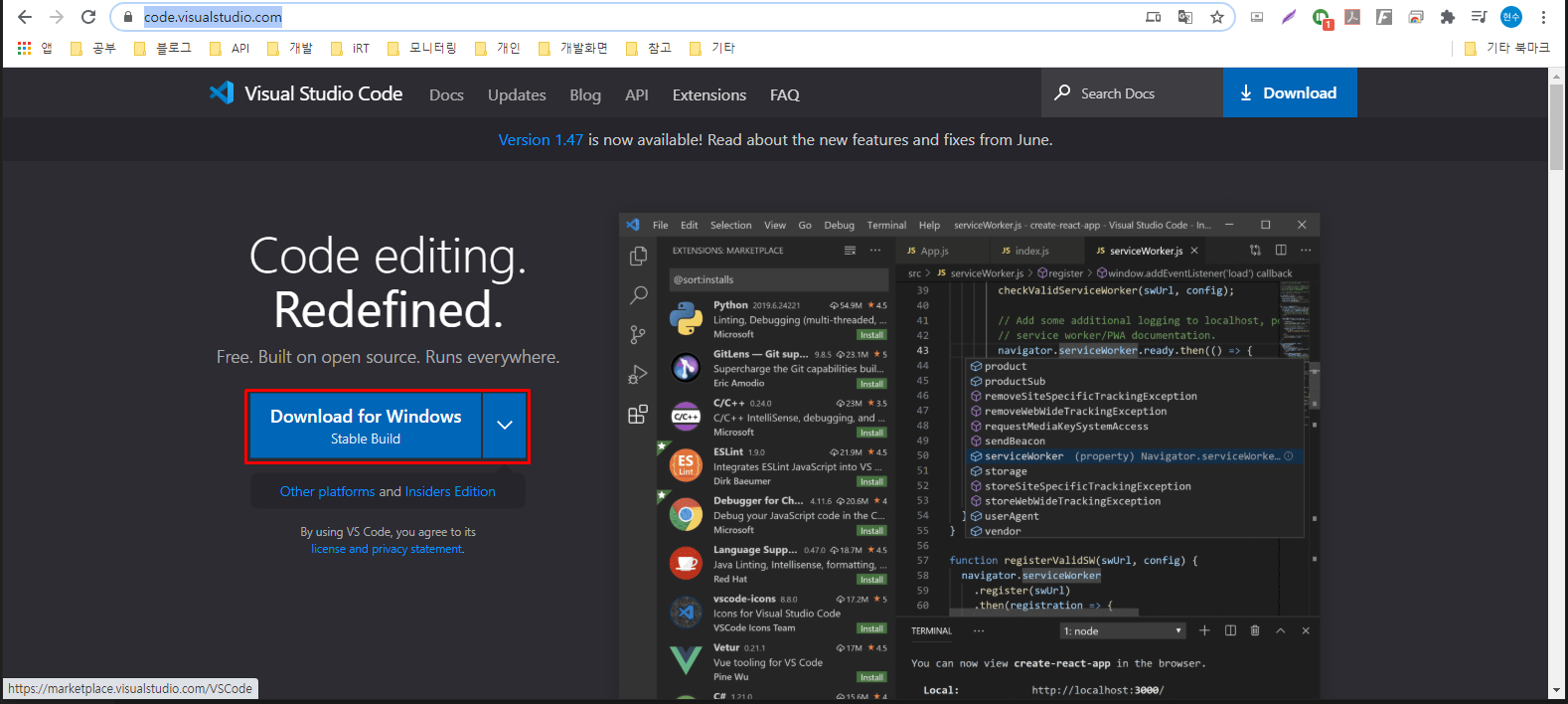Click the gray F extension icon
The image size is (1568, 704).
coord(1384,17)
